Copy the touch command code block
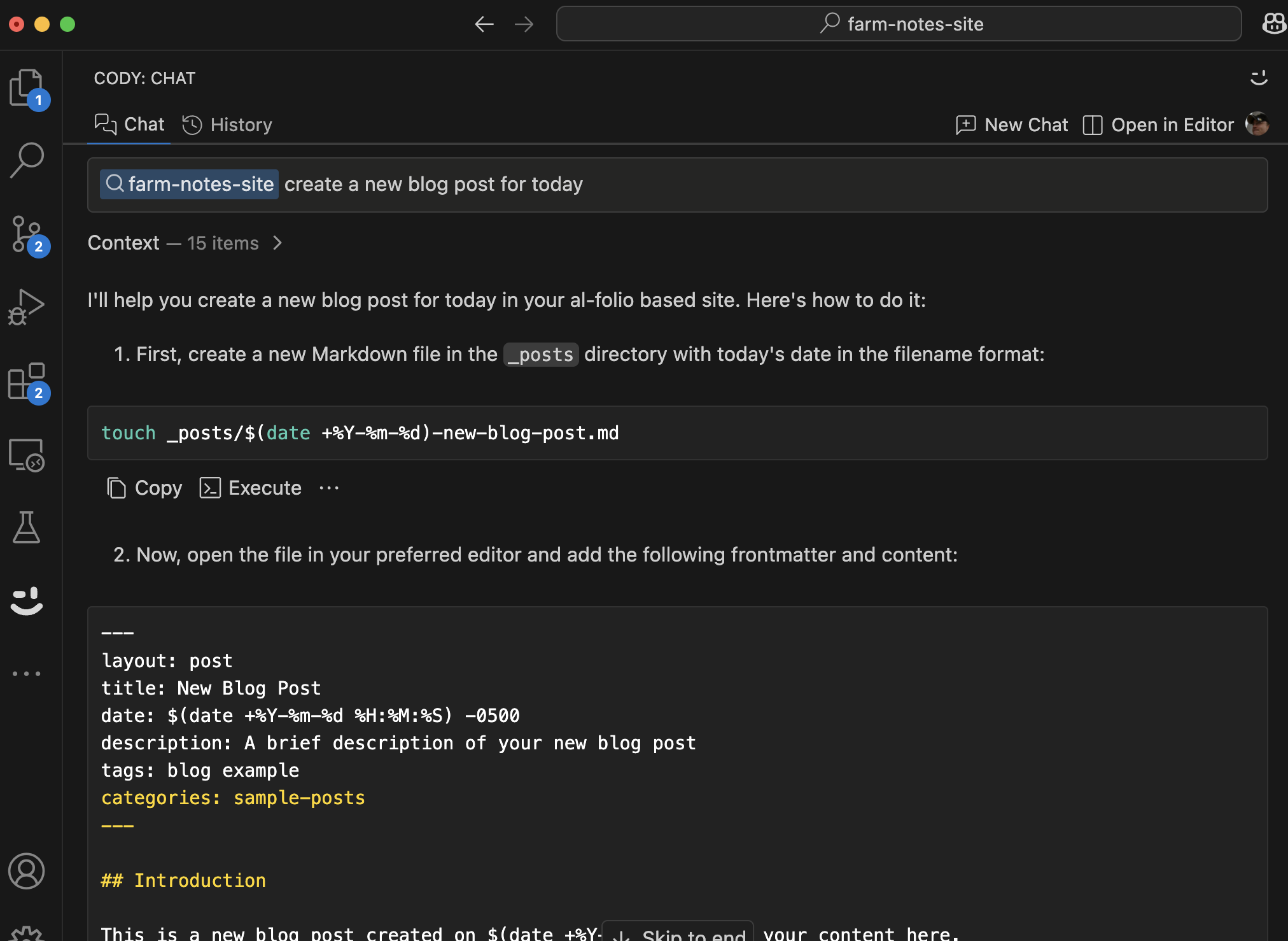 pyautogui.click(x=144, y=488)
